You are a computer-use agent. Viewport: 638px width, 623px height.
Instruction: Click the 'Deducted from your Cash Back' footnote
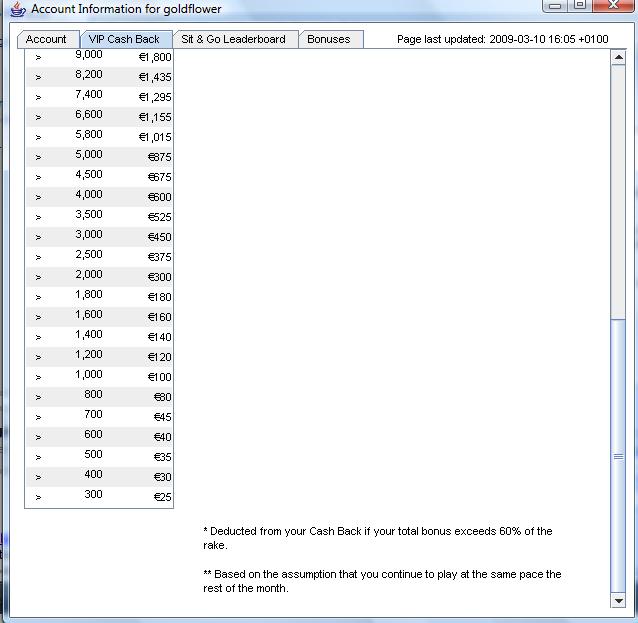(378, 538)
